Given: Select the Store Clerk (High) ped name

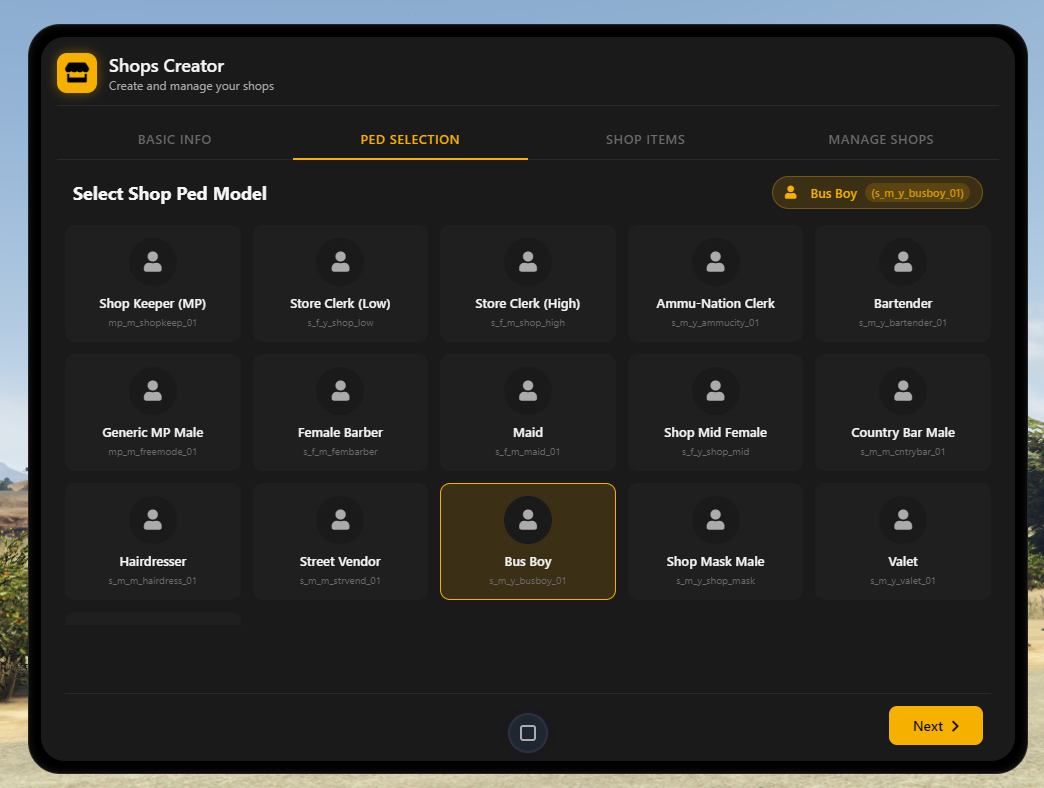Looking at the screenshot, I should pos(528,303).
